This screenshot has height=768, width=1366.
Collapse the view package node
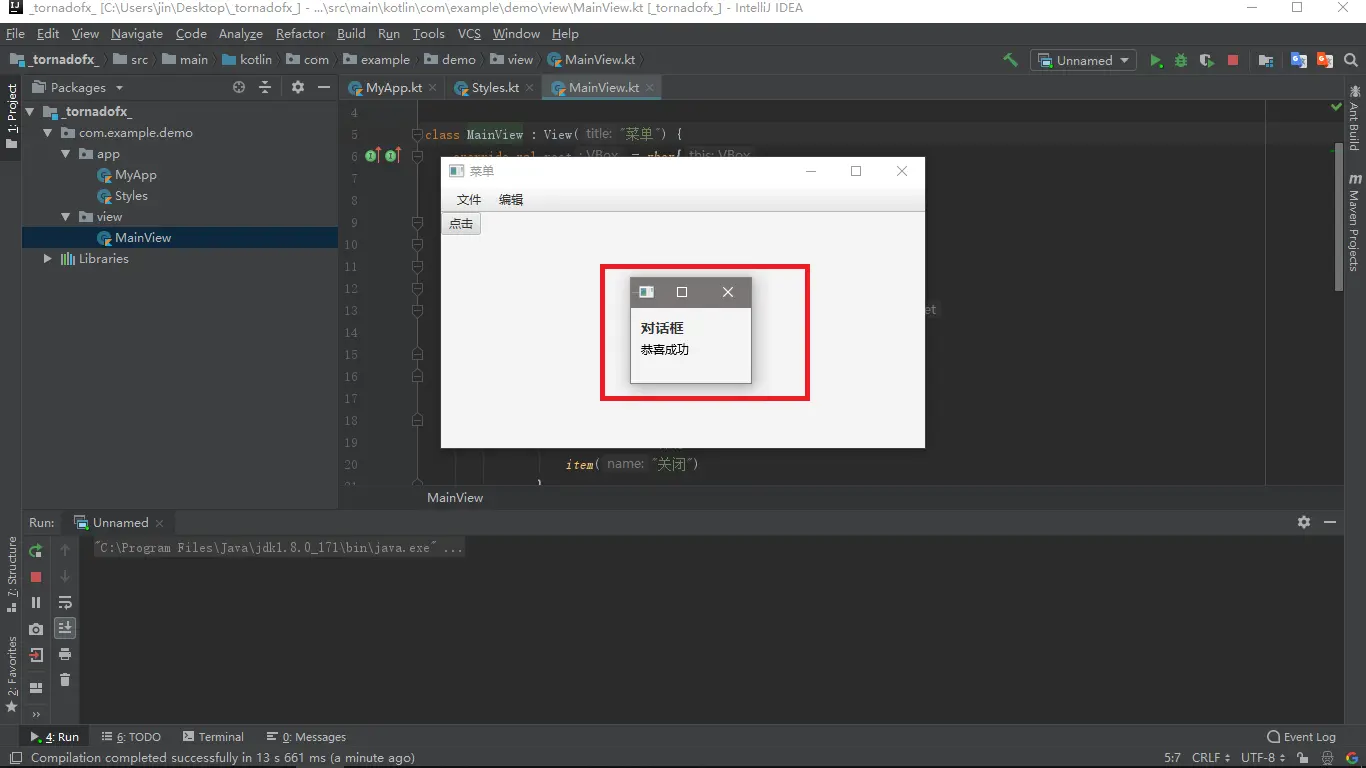tap(65, 217)
